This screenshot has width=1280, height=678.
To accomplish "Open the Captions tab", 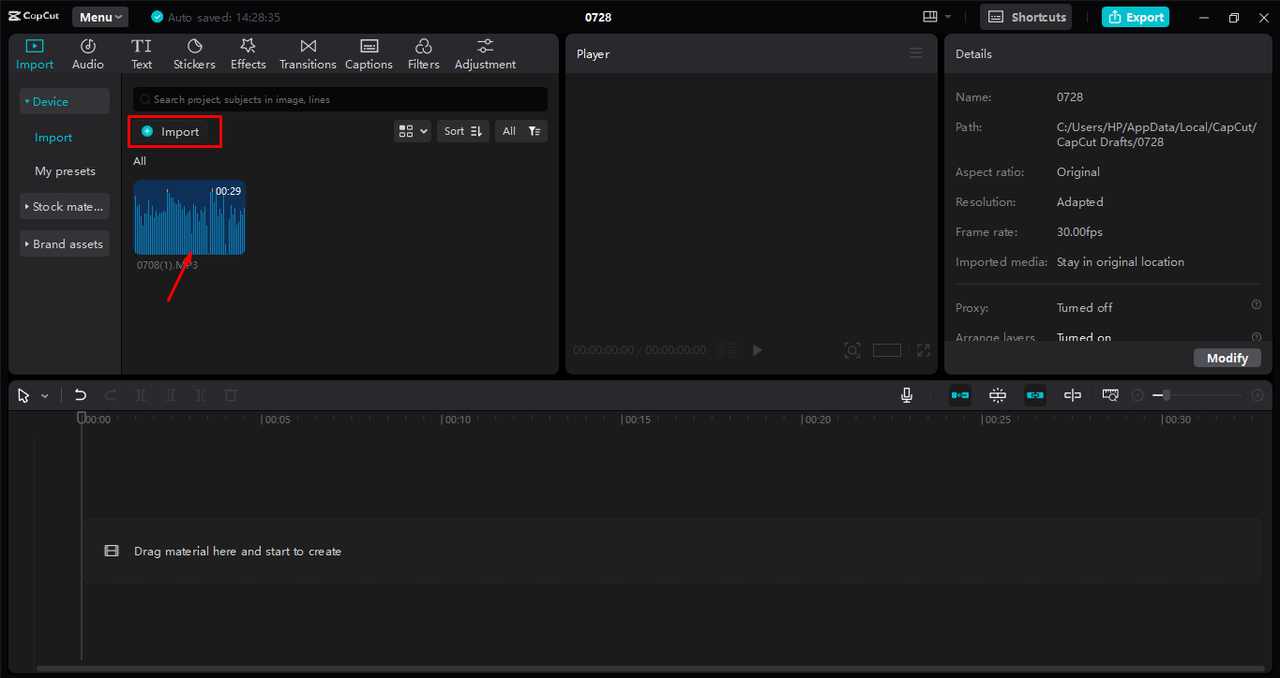I will (x=369, y=54).
